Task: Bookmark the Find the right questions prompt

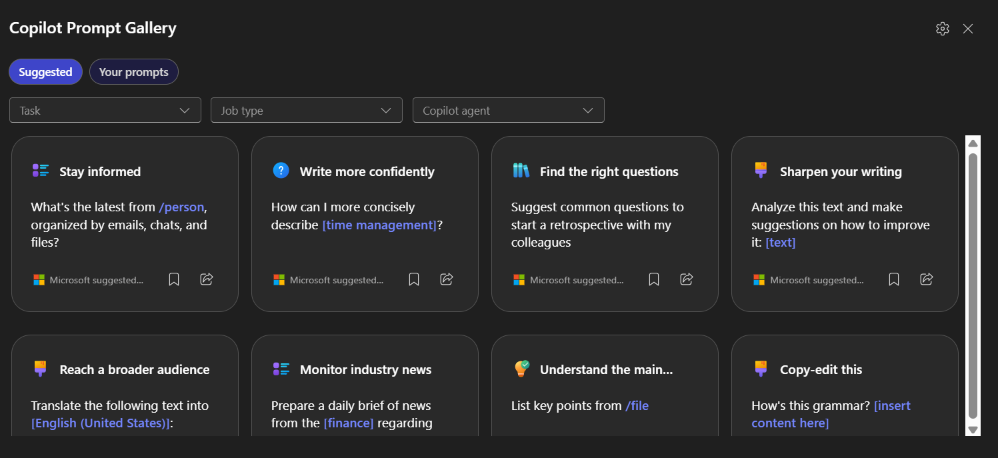Action: (x=654, y=279)
